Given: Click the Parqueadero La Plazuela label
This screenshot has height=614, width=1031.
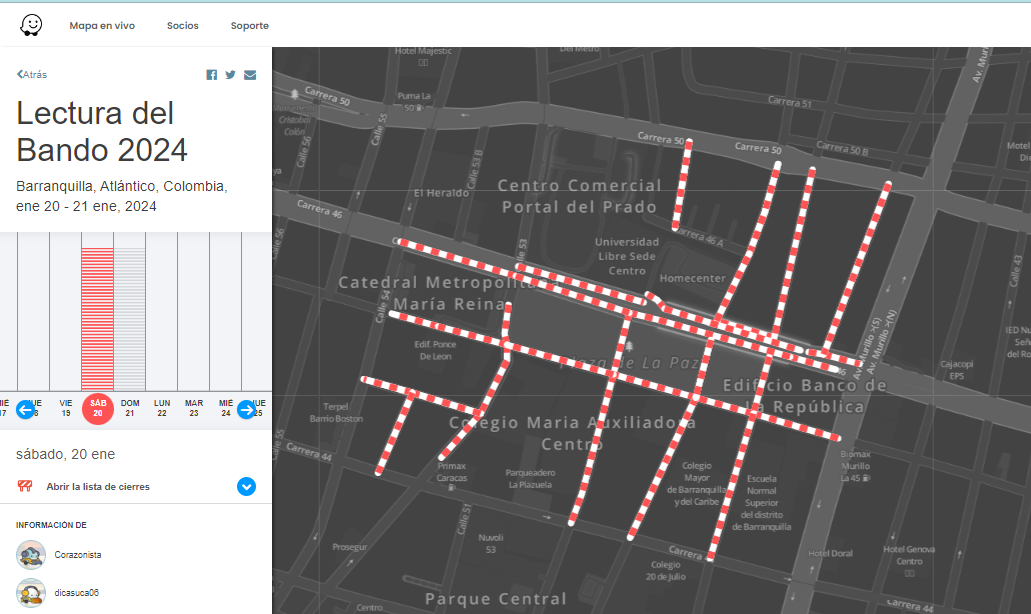Looking at the screenshot, I should [530, 479].
